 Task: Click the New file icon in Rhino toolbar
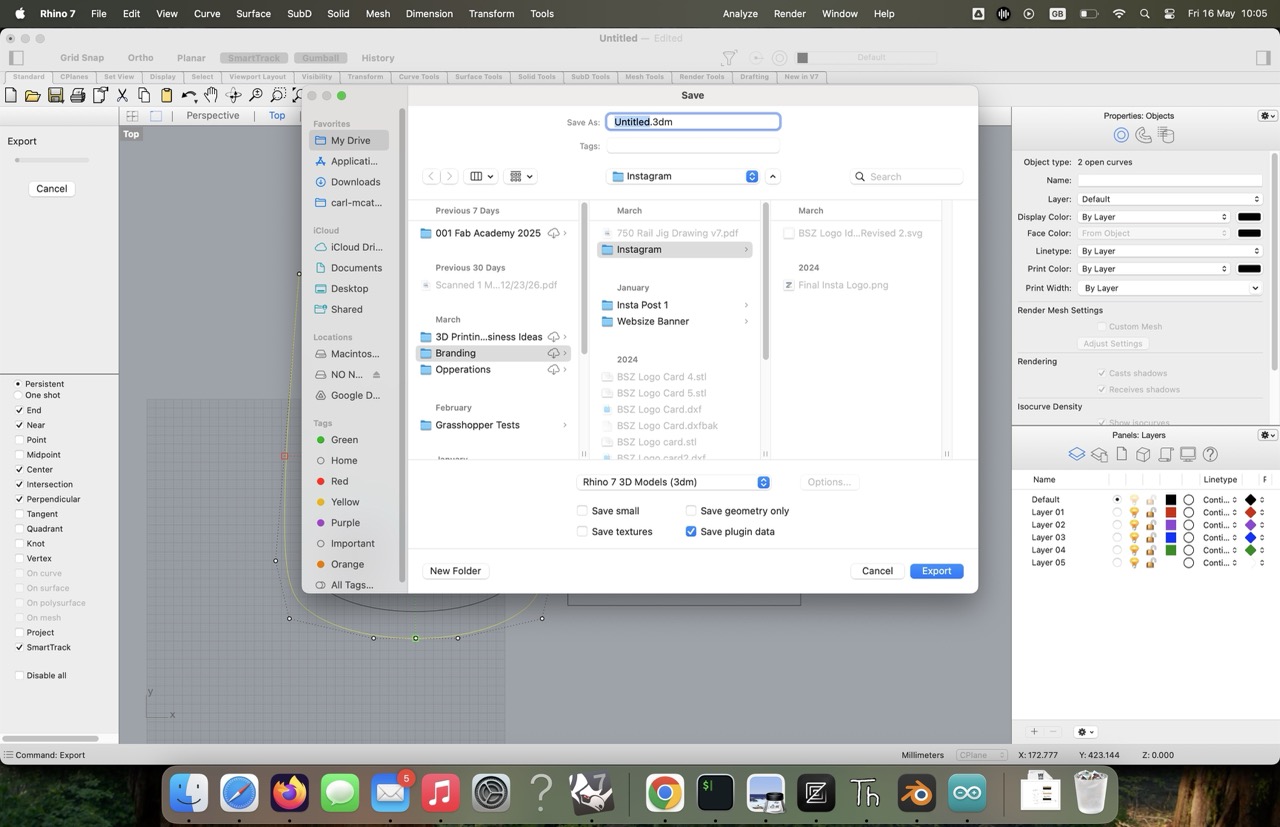coord(11,95)
